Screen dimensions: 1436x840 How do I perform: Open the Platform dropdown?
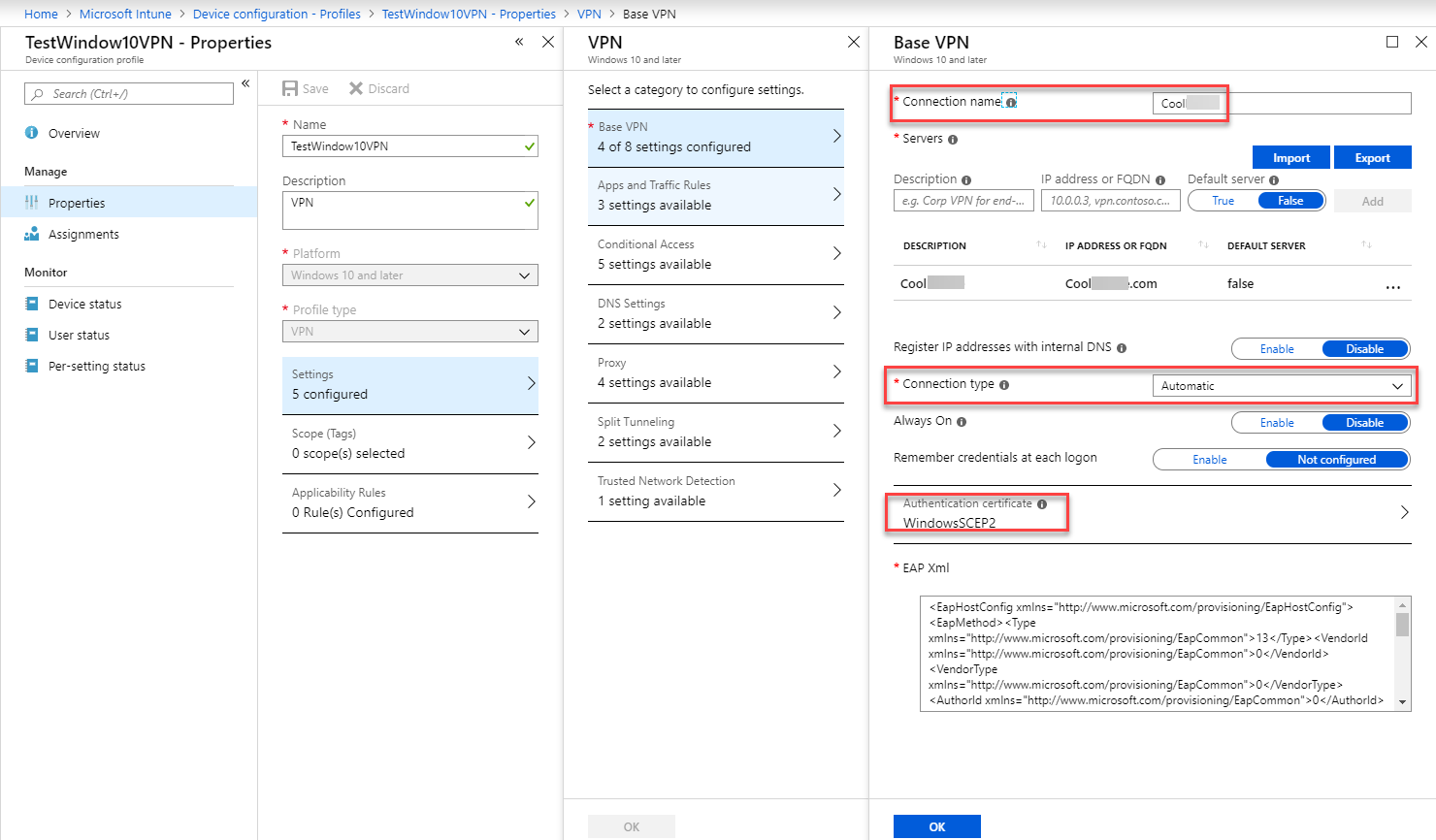[409, 275]
